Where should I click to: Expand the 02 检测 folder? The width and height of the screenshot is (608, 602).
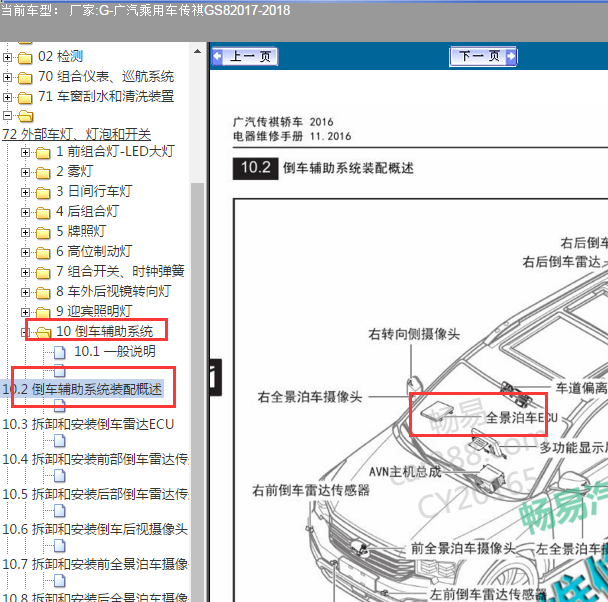click(7, 57)
